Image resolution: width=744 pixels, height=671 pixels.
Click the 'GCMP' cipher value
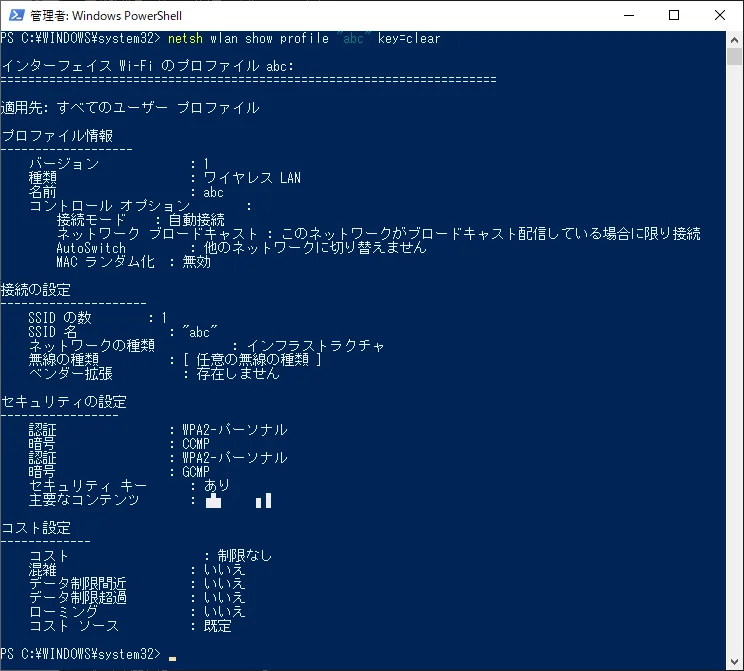[x=196, y=472]
